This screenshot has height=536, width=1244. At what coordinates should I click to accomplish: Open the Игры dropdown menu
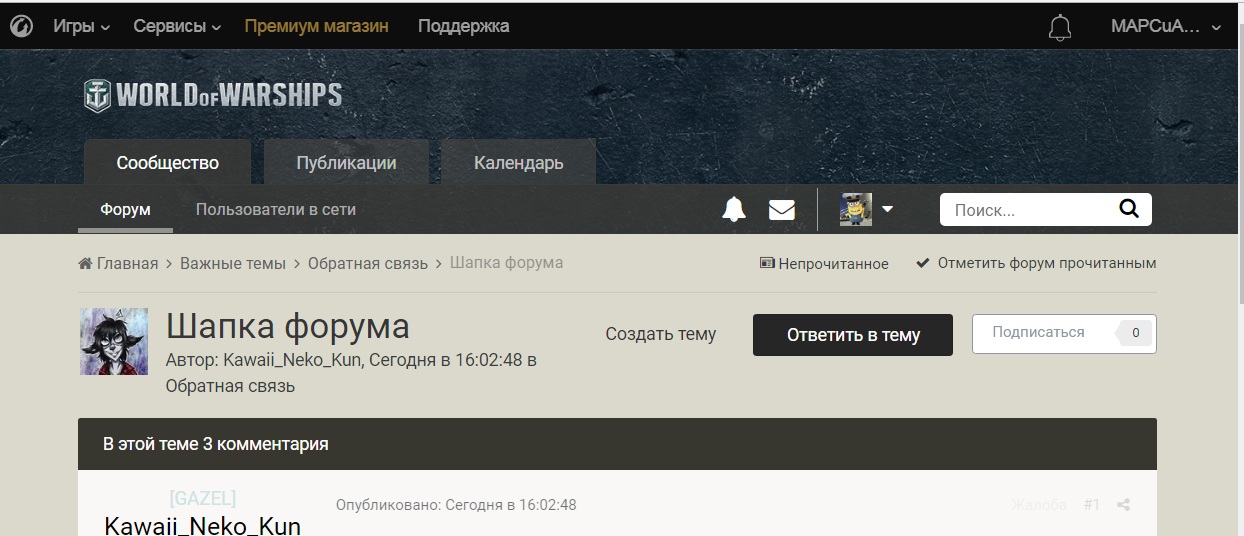pos(81,26)
